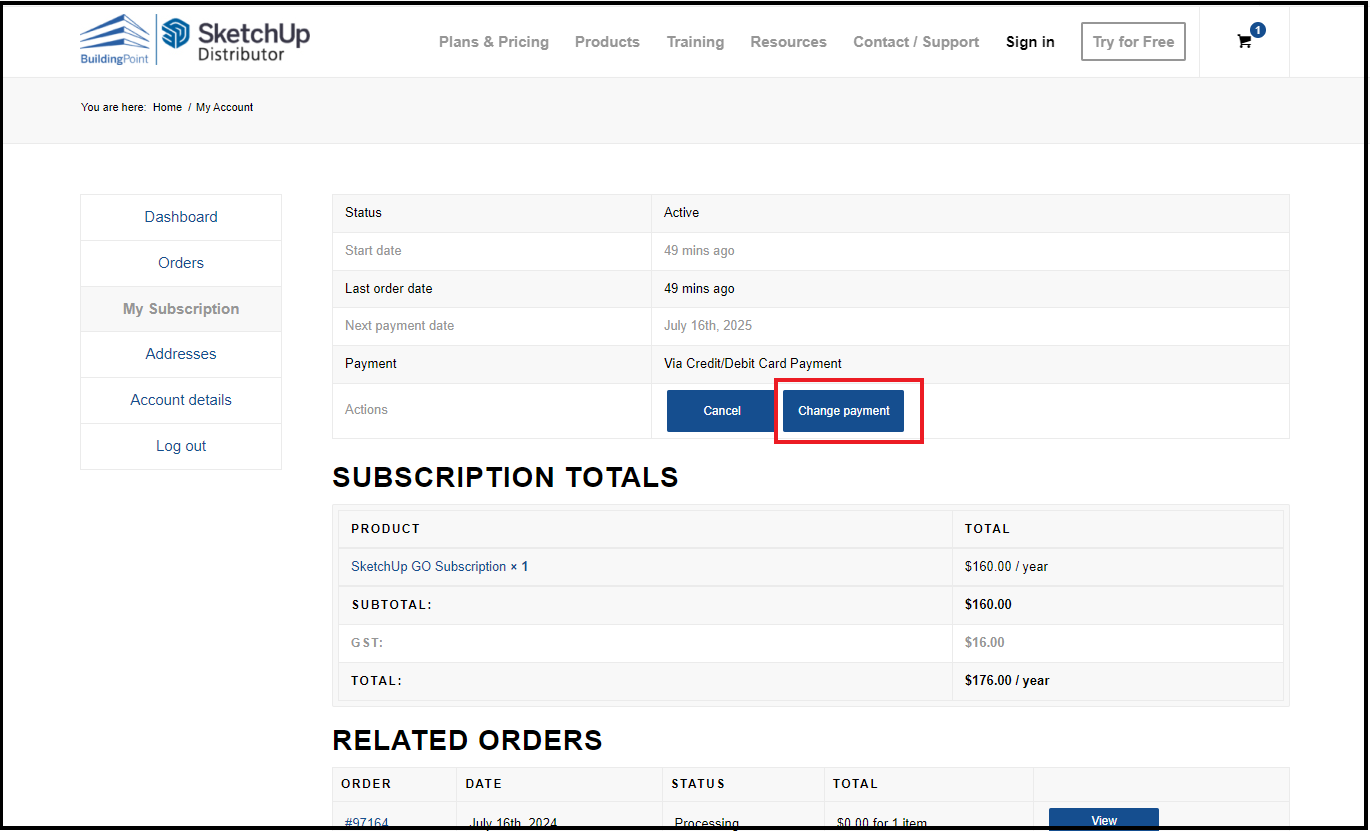Select My Subscription sidebar item
This screenshot has height=831, width=1370.
coord(181,309)
